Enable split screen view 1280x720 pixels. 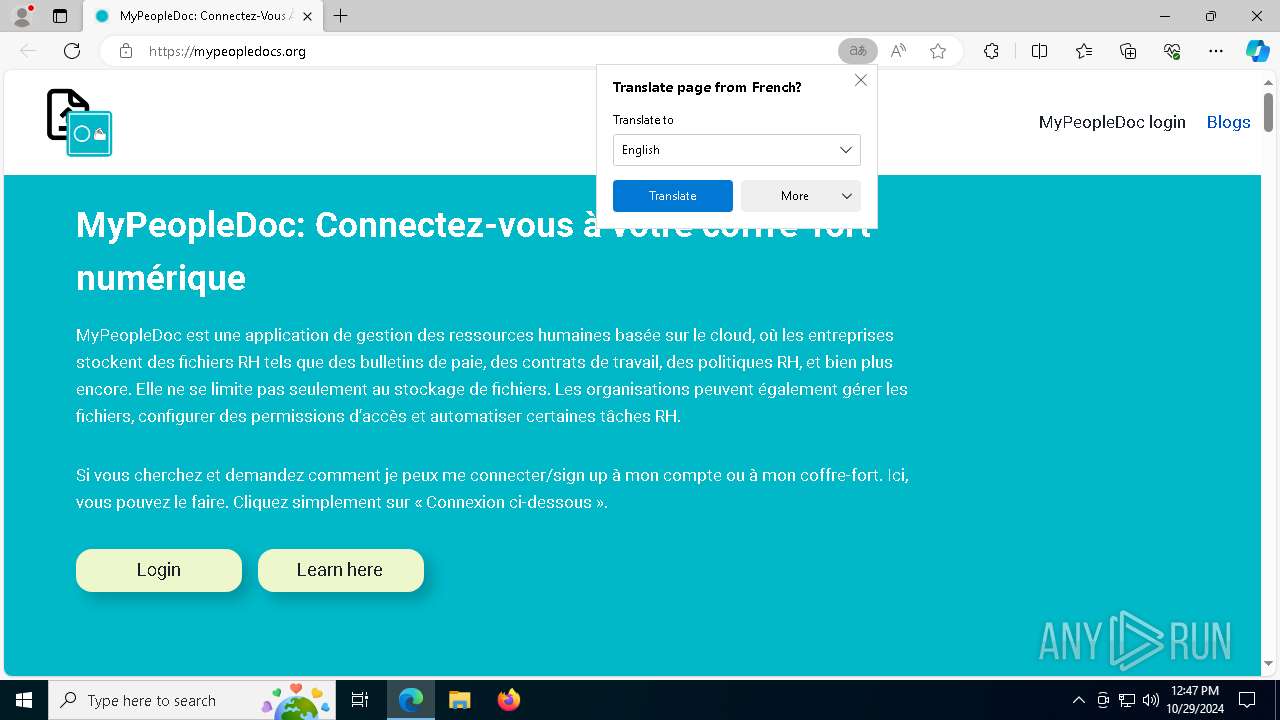point(1039,51)
